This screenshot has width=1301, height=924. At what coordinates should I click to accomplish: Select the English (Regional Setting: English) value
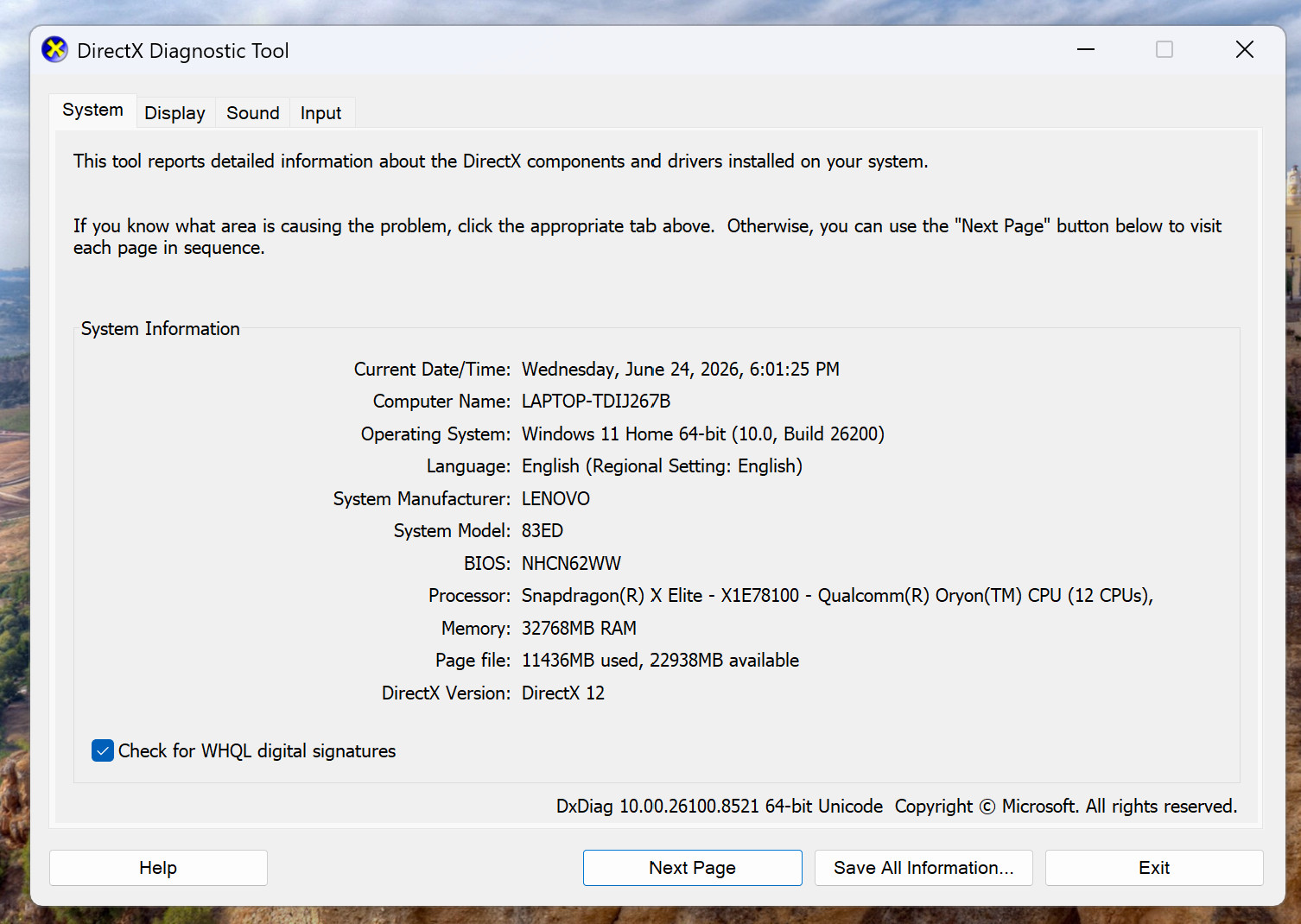662,466
